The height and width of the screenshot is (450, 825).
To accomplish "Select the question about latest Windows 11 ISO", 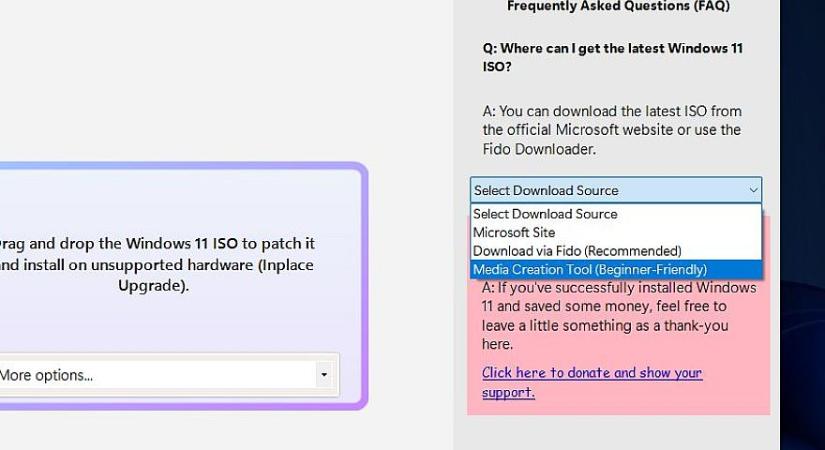I will click(612, 57).
